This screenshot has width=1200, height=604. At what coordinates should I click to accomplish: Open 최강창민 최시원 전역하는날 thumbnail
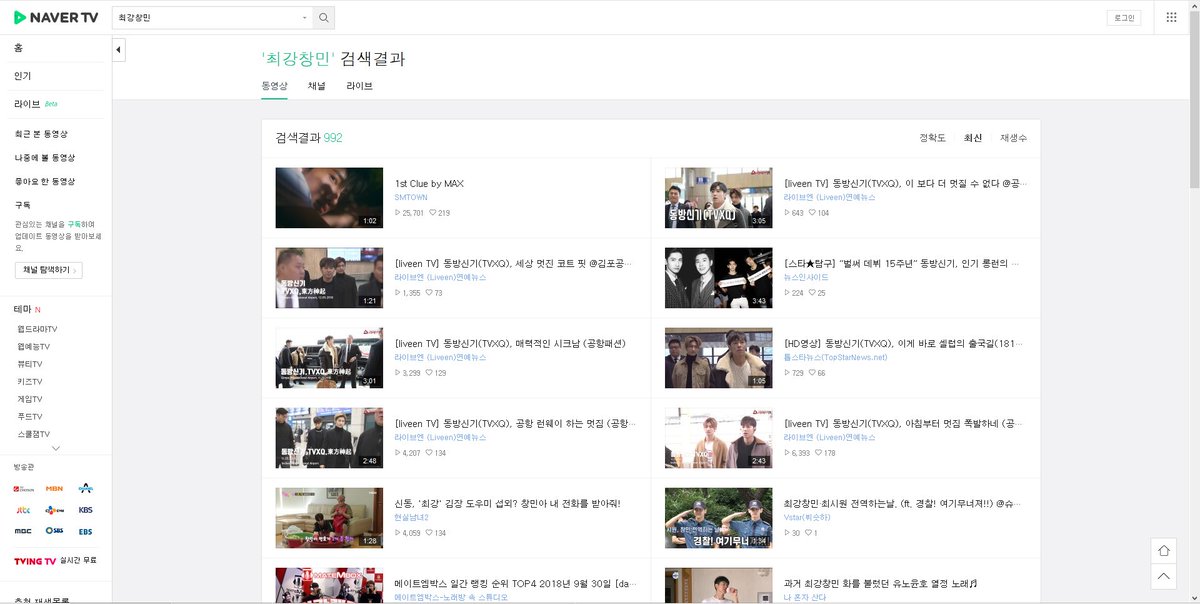pyautogui.click(x=719, y=518)
